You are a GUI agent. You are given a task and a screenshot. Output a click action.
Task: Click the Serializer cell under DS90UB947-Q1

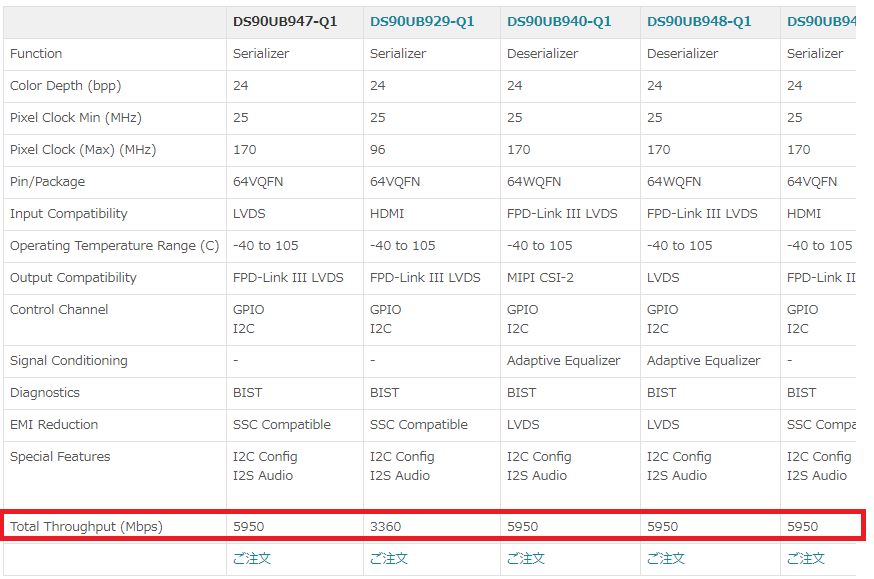point(261,53)
